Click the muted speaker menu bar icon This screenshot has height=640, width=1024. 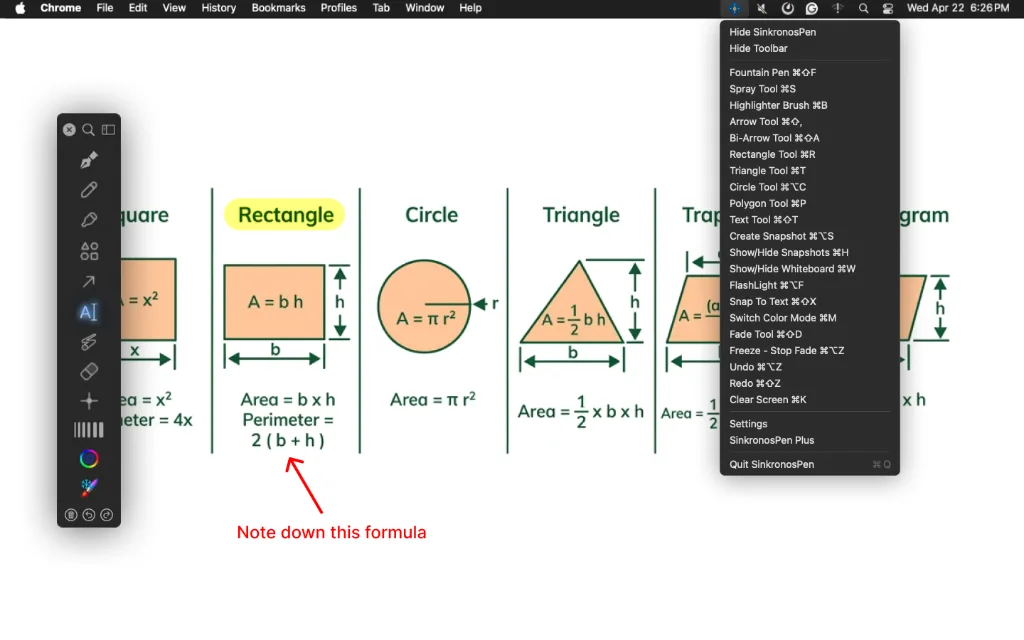pyautogui.click(x=761, y=8)
